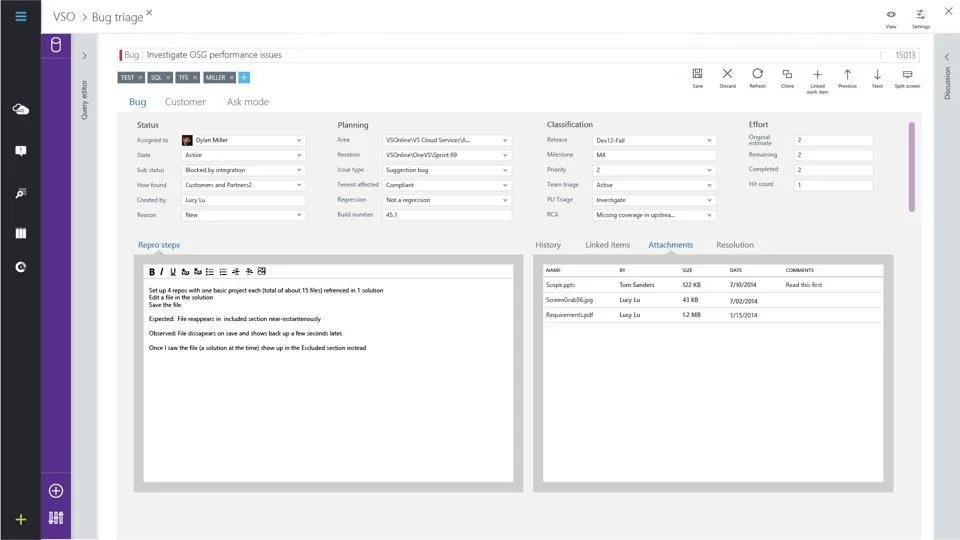Open the Iteration dropdown

tap(447, 155)
